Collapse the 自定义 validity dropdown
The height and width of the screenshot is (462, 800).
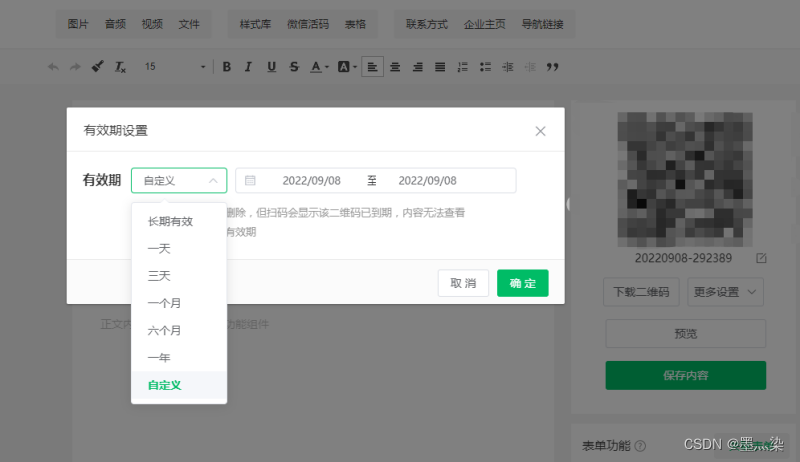pyautogui.click(x=179, y=181)
